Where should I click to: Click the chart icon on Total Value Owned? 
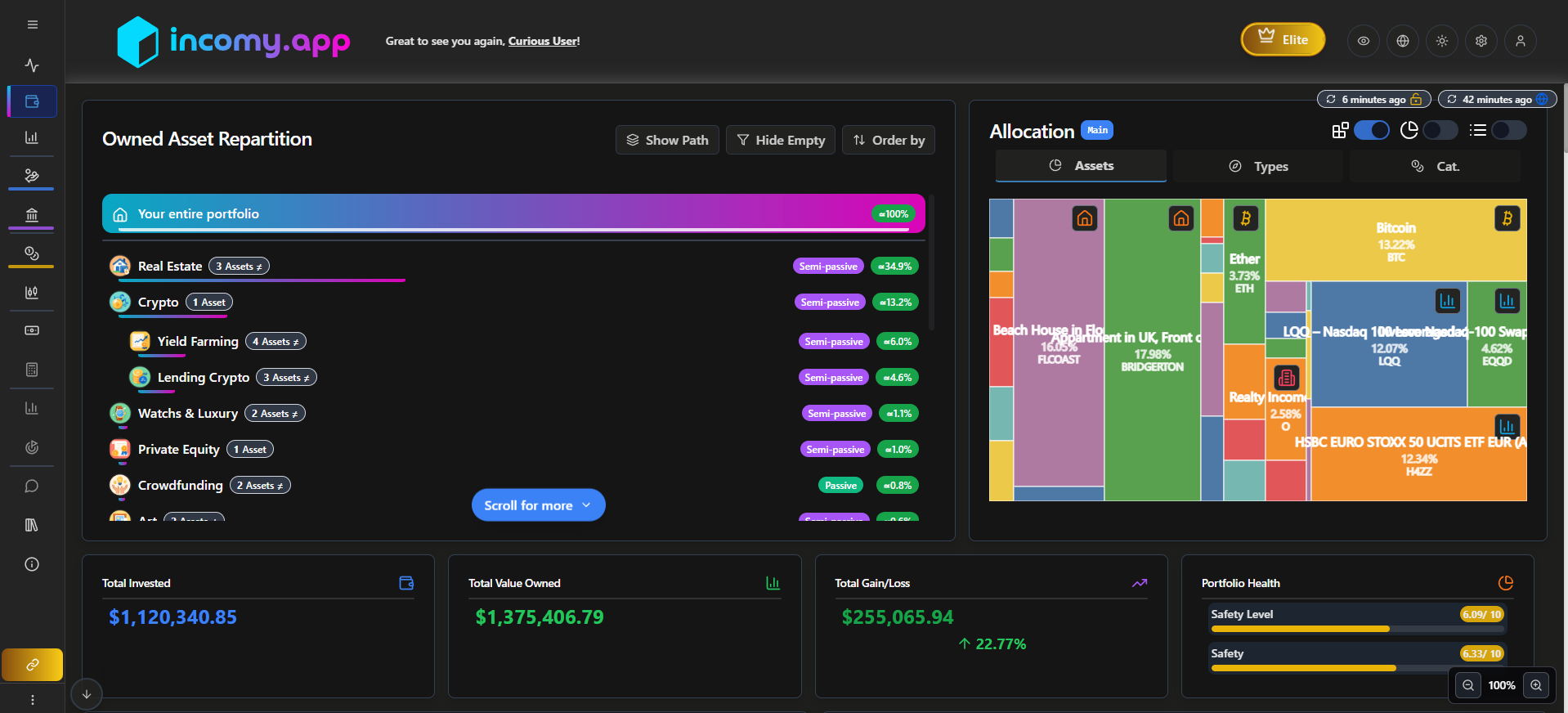point(773,583)
